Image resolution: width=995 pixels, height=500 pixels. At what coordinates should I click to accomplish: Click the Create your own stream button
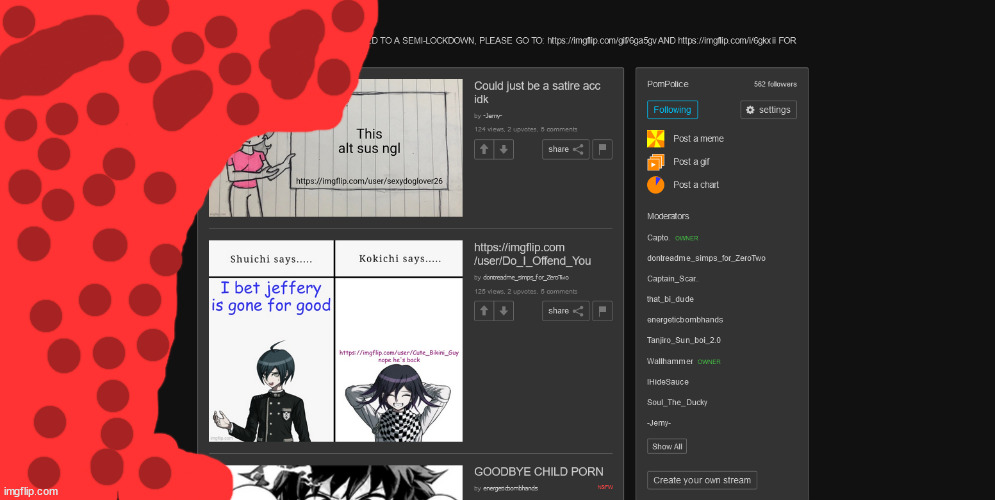click(x=702, y=480)
